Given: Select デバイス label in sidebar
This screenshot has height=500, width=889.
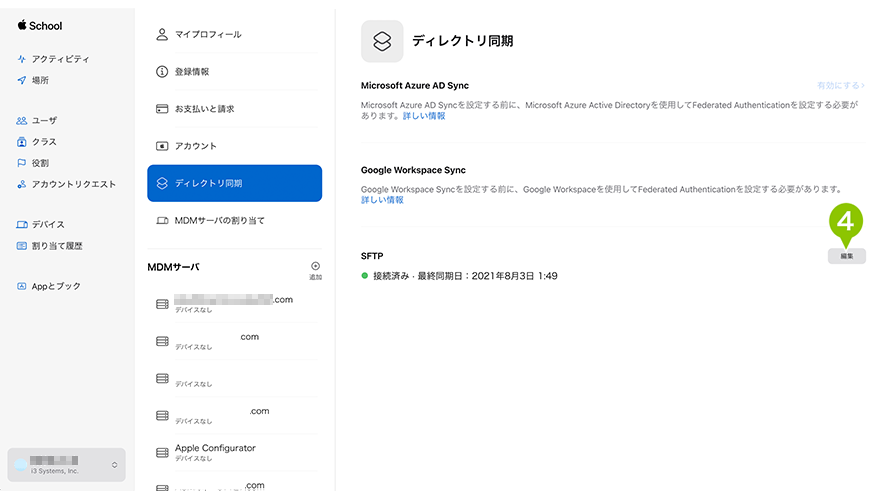Looking at the screenshot, I should (x=48, y=224).
